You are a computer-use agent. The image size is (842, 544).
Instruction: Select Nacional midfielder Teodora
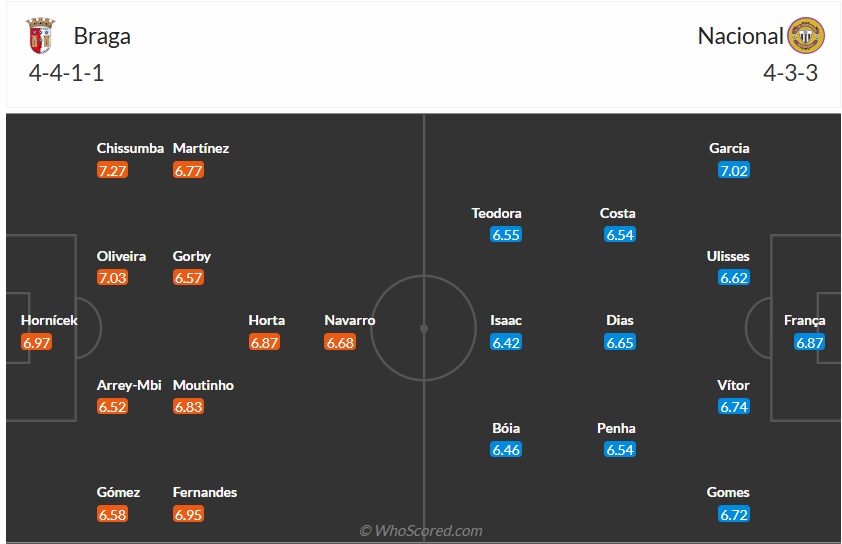click(497, 213)
